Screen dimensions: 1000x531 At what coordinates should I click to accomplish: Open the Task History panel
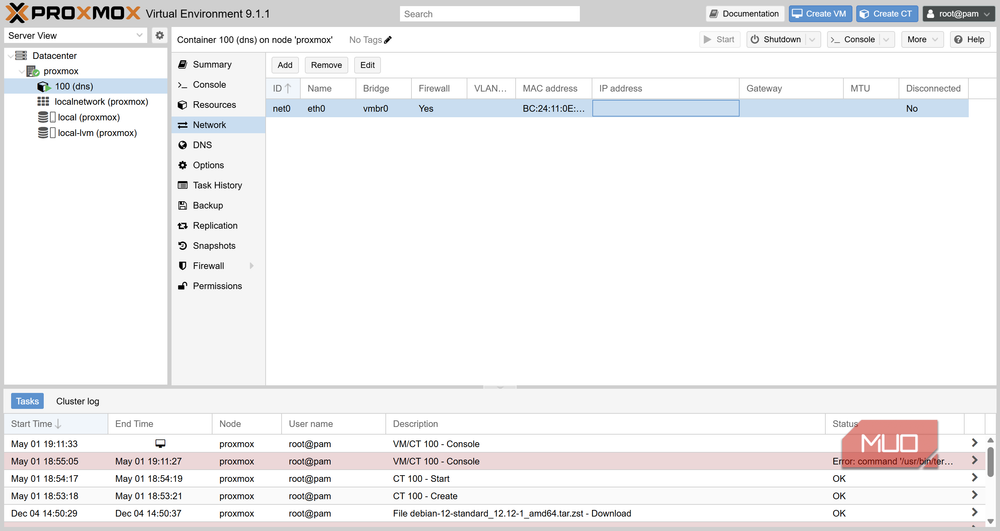218,185
